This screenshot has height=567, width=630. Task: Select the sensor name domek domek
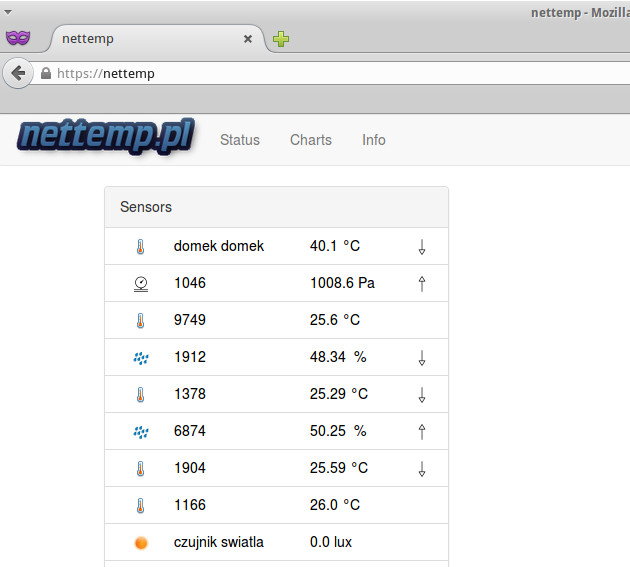pos(219,246)
